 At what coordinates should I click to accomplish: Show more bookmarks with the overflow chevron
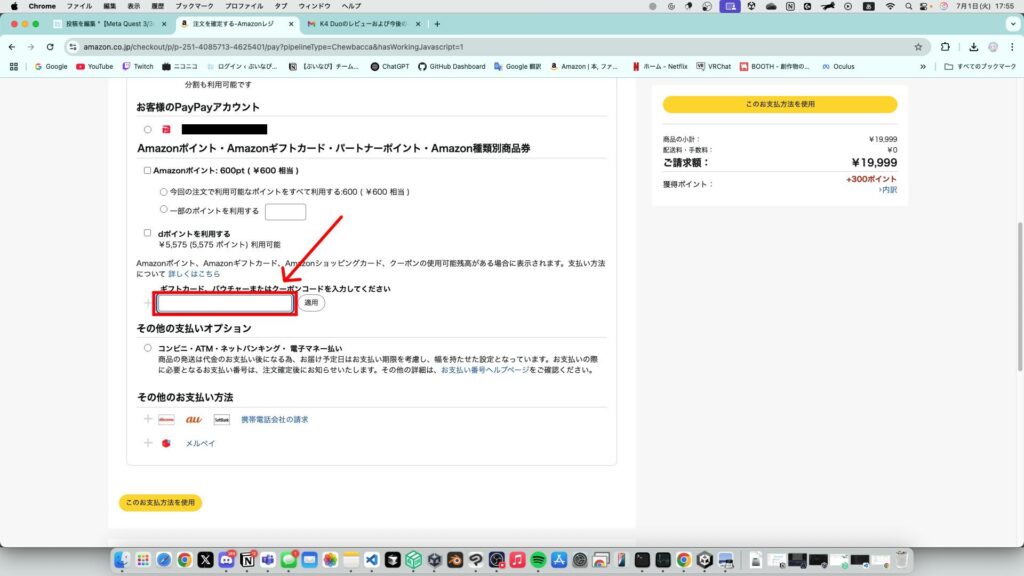[x=923, y=67]
